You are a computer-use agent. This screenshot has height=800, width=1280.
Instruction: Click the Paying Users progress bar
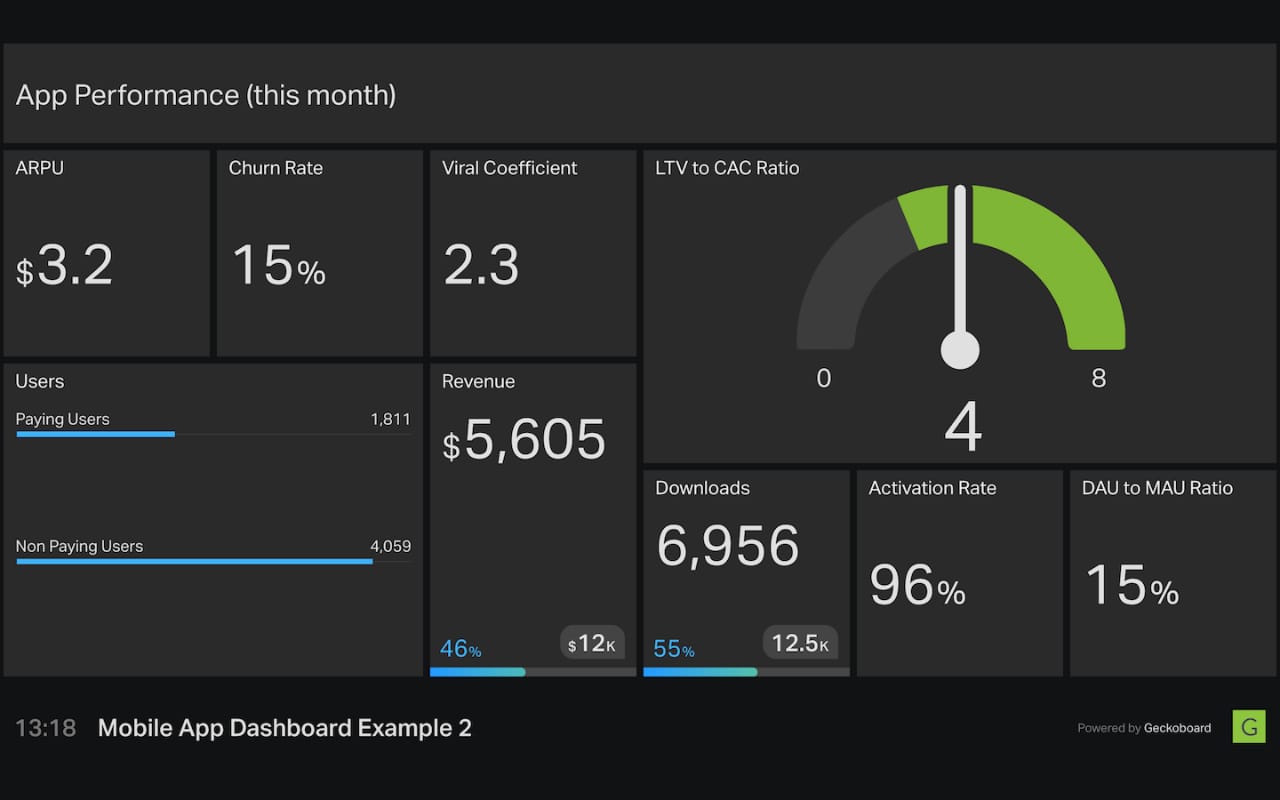95,434
